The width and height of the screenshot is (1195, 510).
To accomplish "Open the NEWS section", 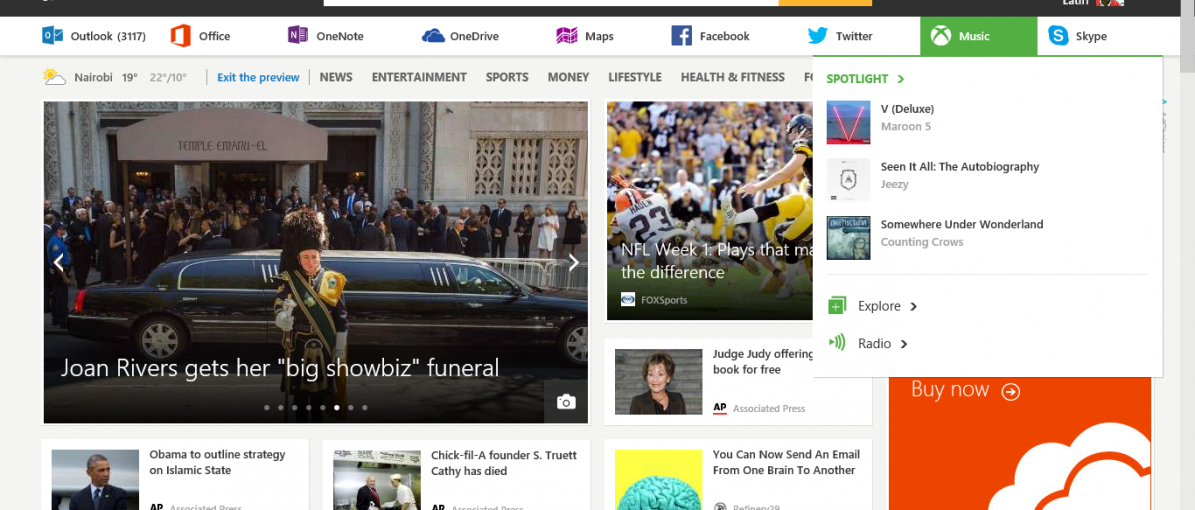I will (x=336, y=77).
